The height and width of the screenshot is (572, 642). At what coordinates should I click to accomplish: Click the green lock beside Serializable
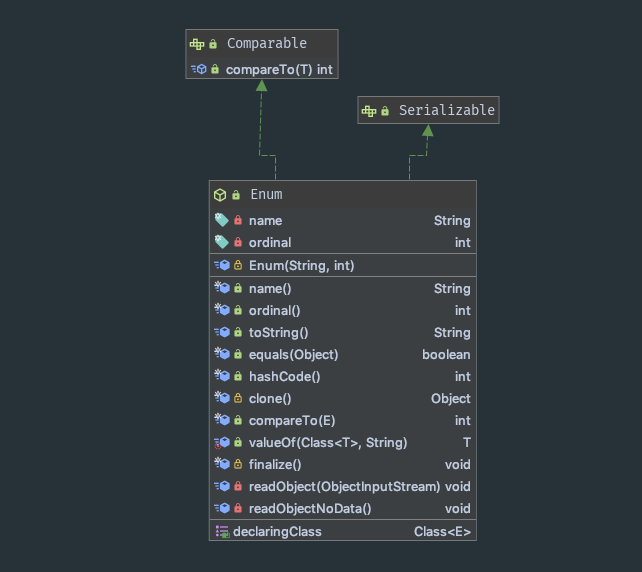[385, 111]
